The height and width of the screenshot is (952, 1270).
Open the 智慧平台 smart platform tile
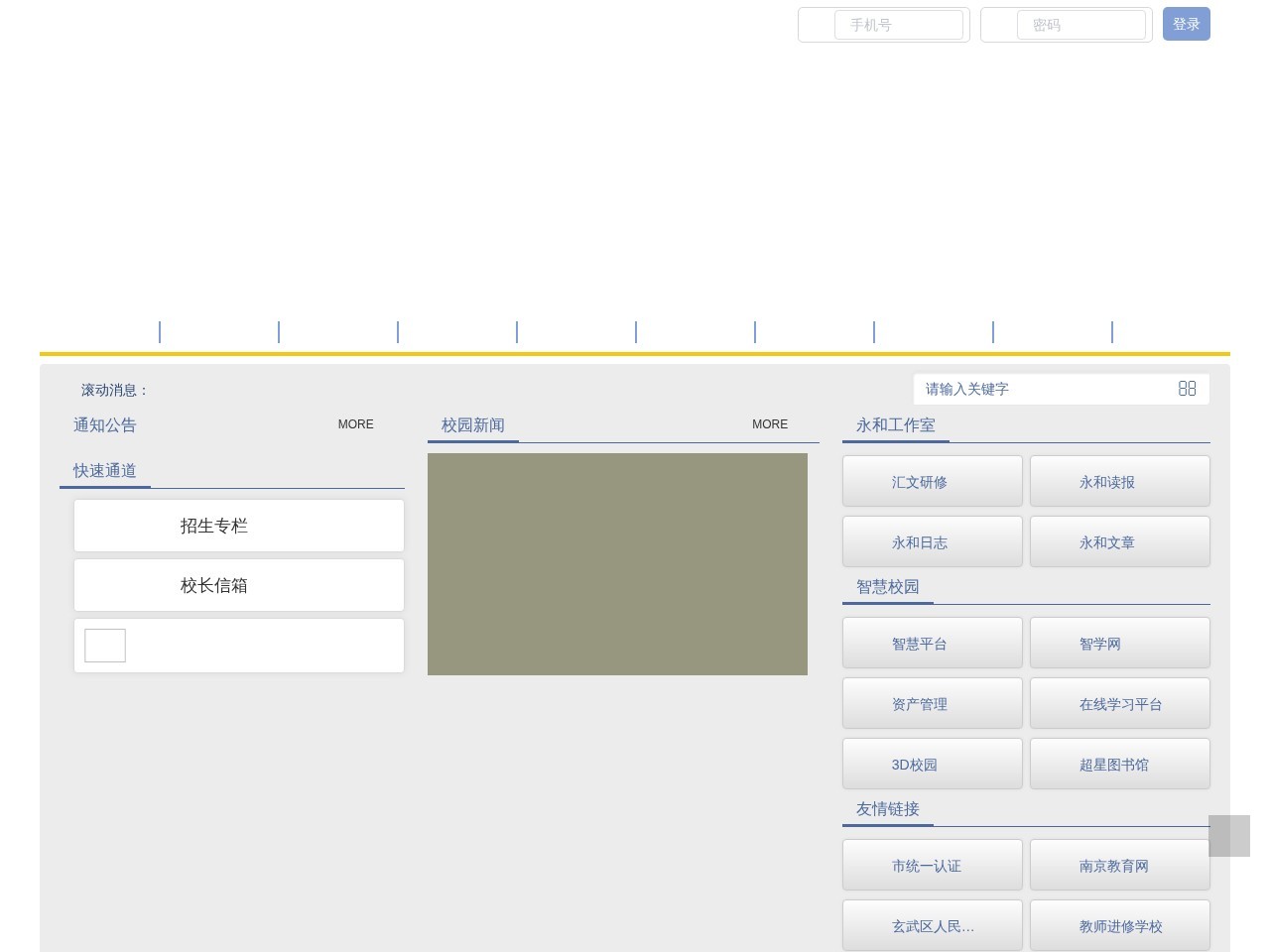click(x=932, y=643)
